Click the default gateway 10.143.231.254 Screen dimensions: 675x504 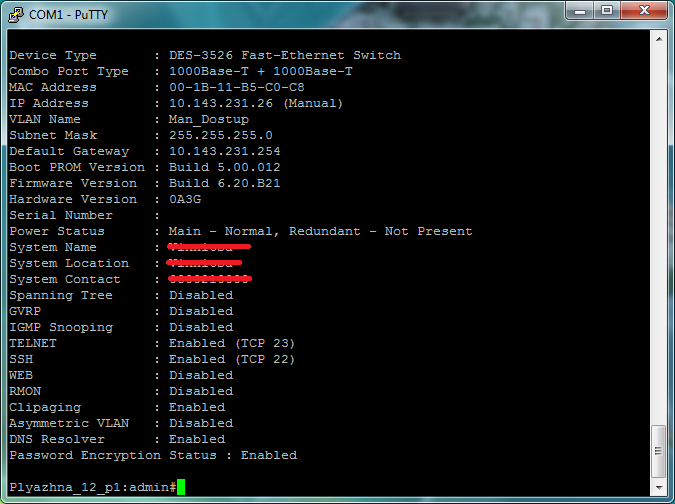(x=225, y=152)
